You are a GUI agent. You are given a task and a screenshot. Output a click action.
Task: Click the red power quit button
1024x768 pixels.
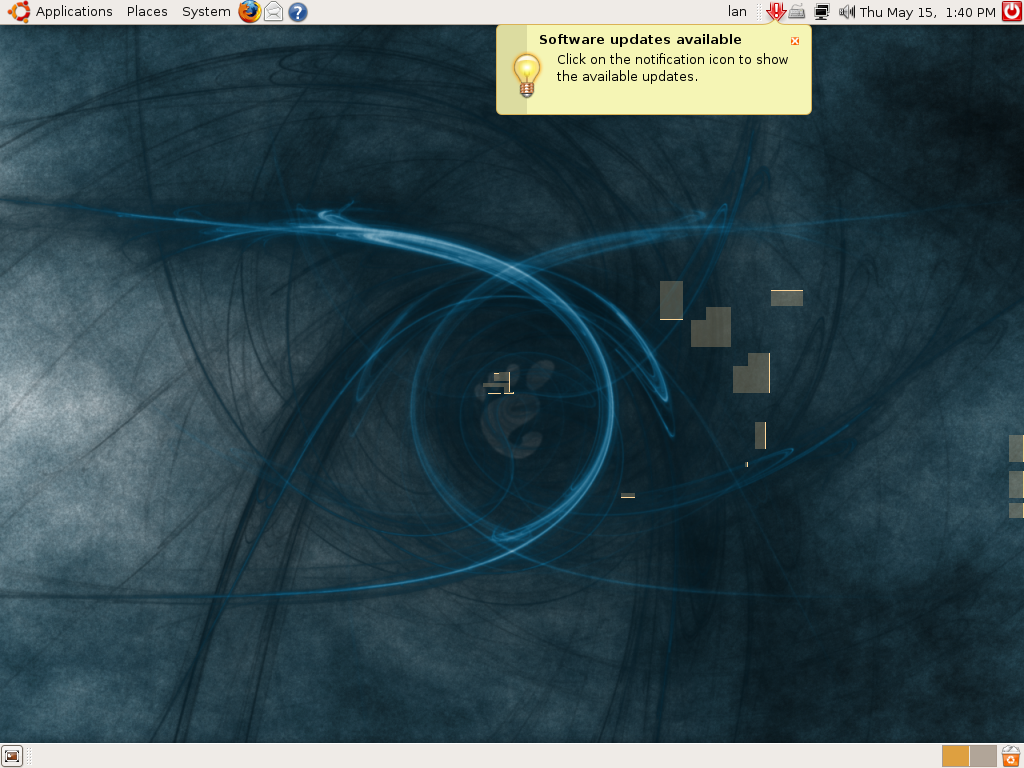[x=1012, y=12]
